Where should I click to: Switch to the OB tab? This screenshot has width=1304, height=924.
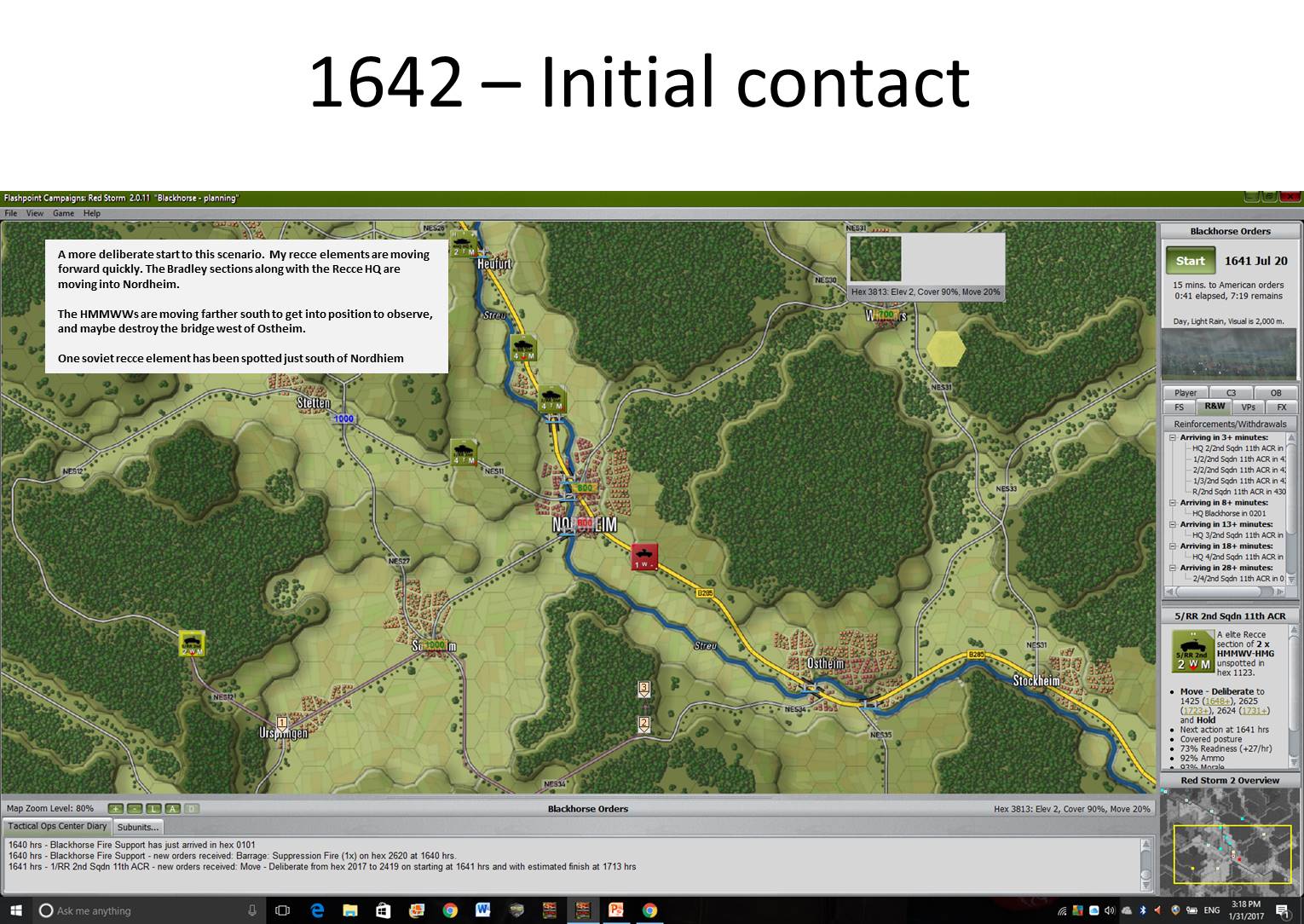point(1276,393)
